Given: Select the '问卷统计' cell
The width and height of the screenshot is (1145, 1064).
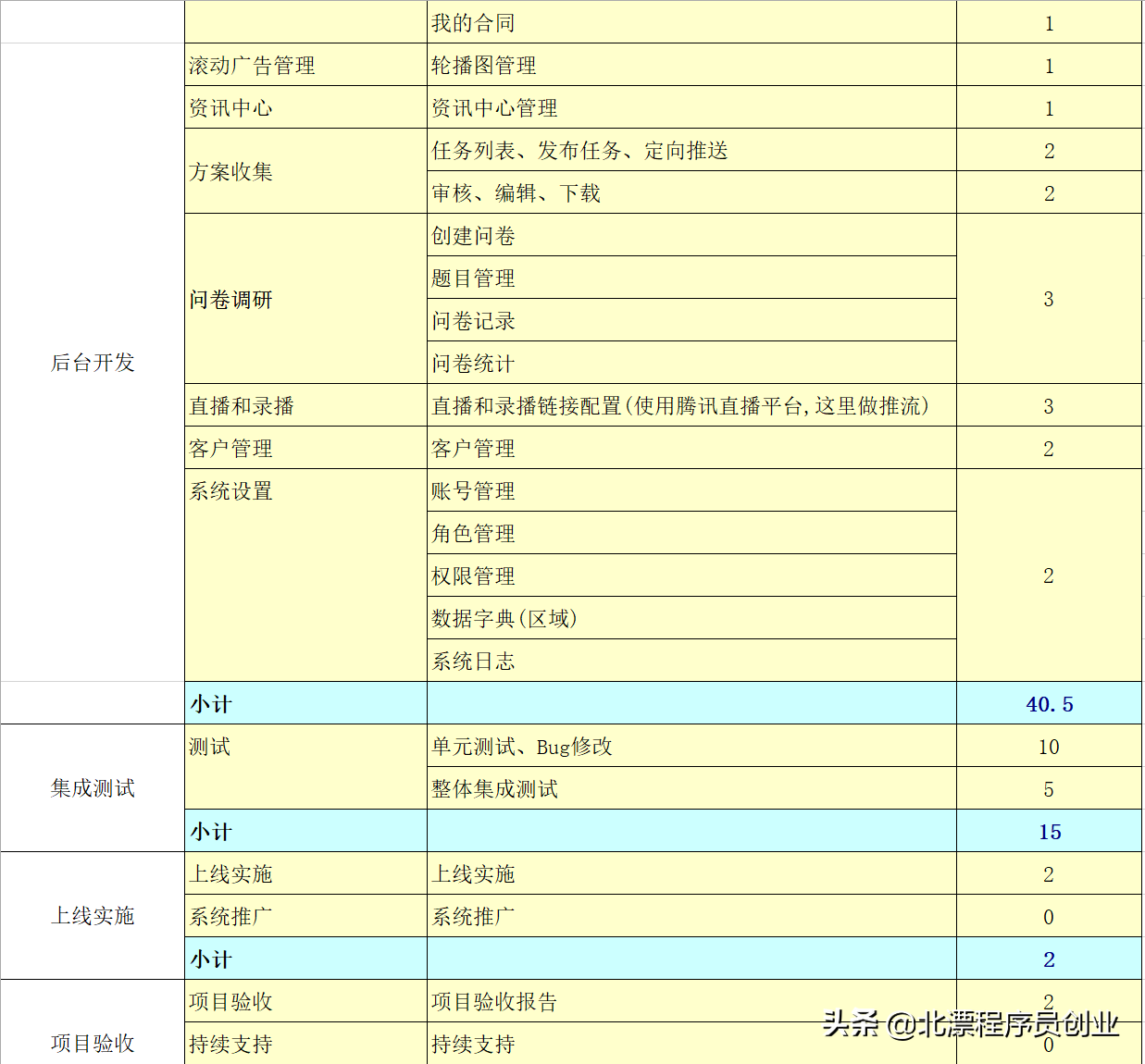Looking at the screenshot, I should [x=691, y=363].
